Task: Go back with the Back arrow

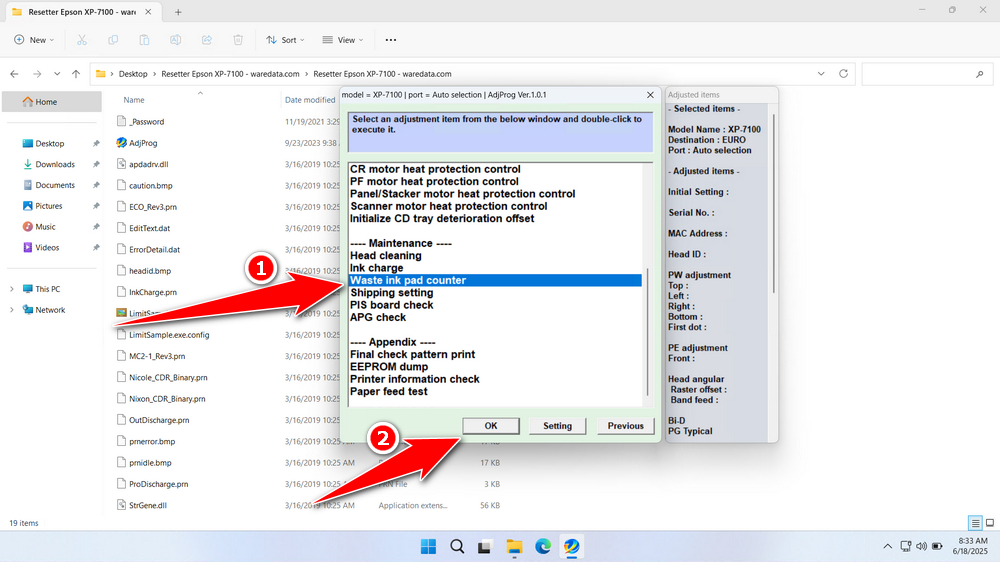Action: (x=14, y=74)
